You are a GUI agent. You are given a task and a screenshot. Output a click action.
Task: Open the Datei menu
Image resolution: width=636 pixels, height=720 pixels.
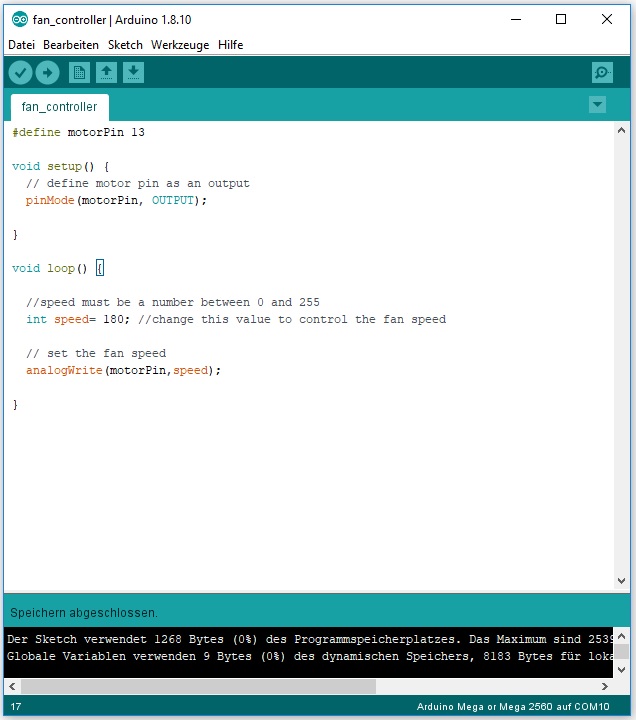pyautogui.click(x=22, y=45)
